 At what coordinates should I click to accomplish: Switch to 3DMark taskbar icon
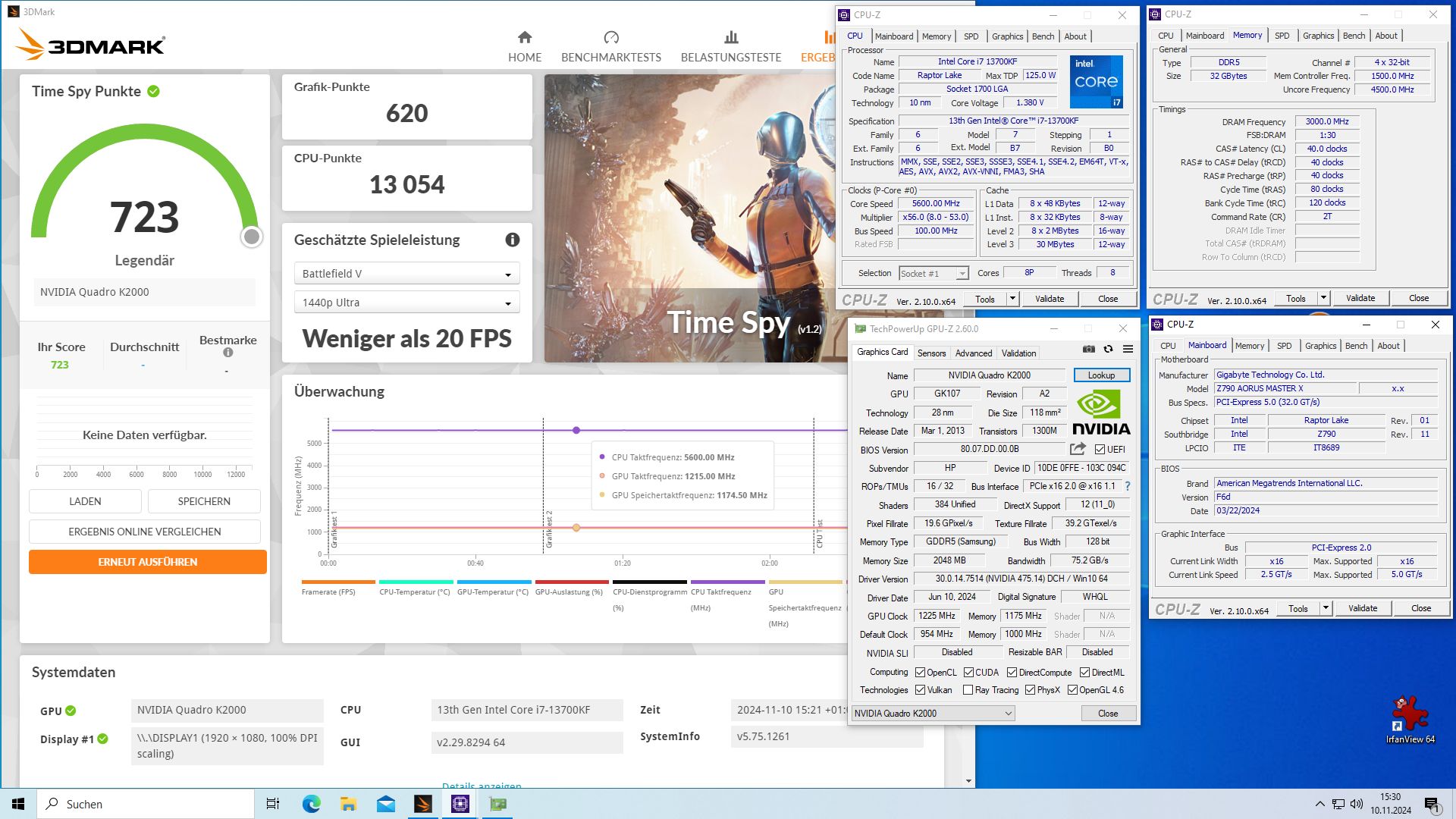coord(423,804)
